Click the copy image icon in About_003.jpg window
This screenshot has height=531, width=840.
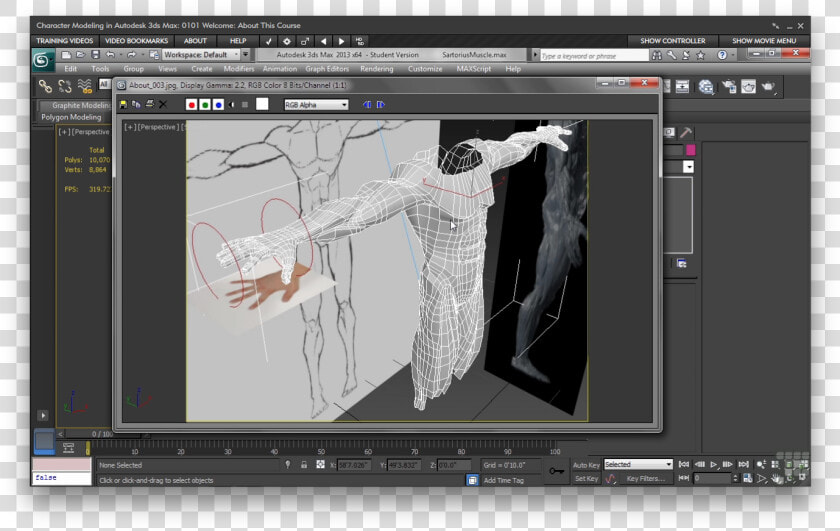(136, 104)
